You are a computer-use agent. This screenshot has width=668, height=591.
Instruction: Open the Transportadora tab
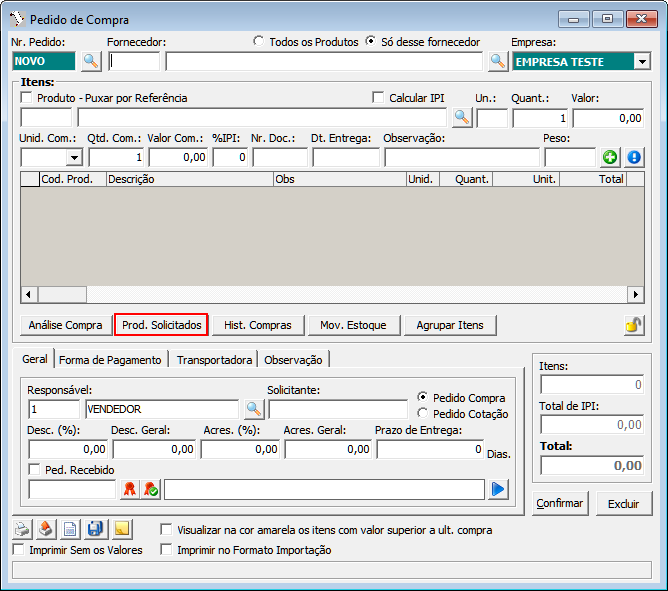point(214,360)
